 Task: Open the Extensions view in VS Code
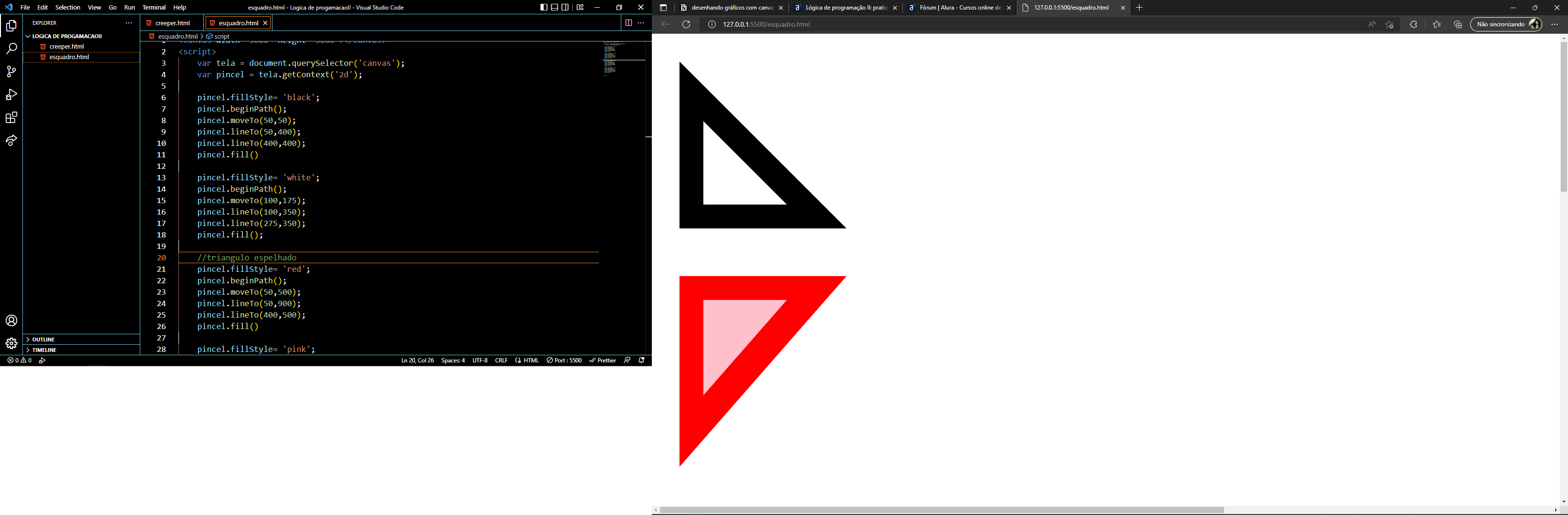pyautogui.click(x=11, y=117)
